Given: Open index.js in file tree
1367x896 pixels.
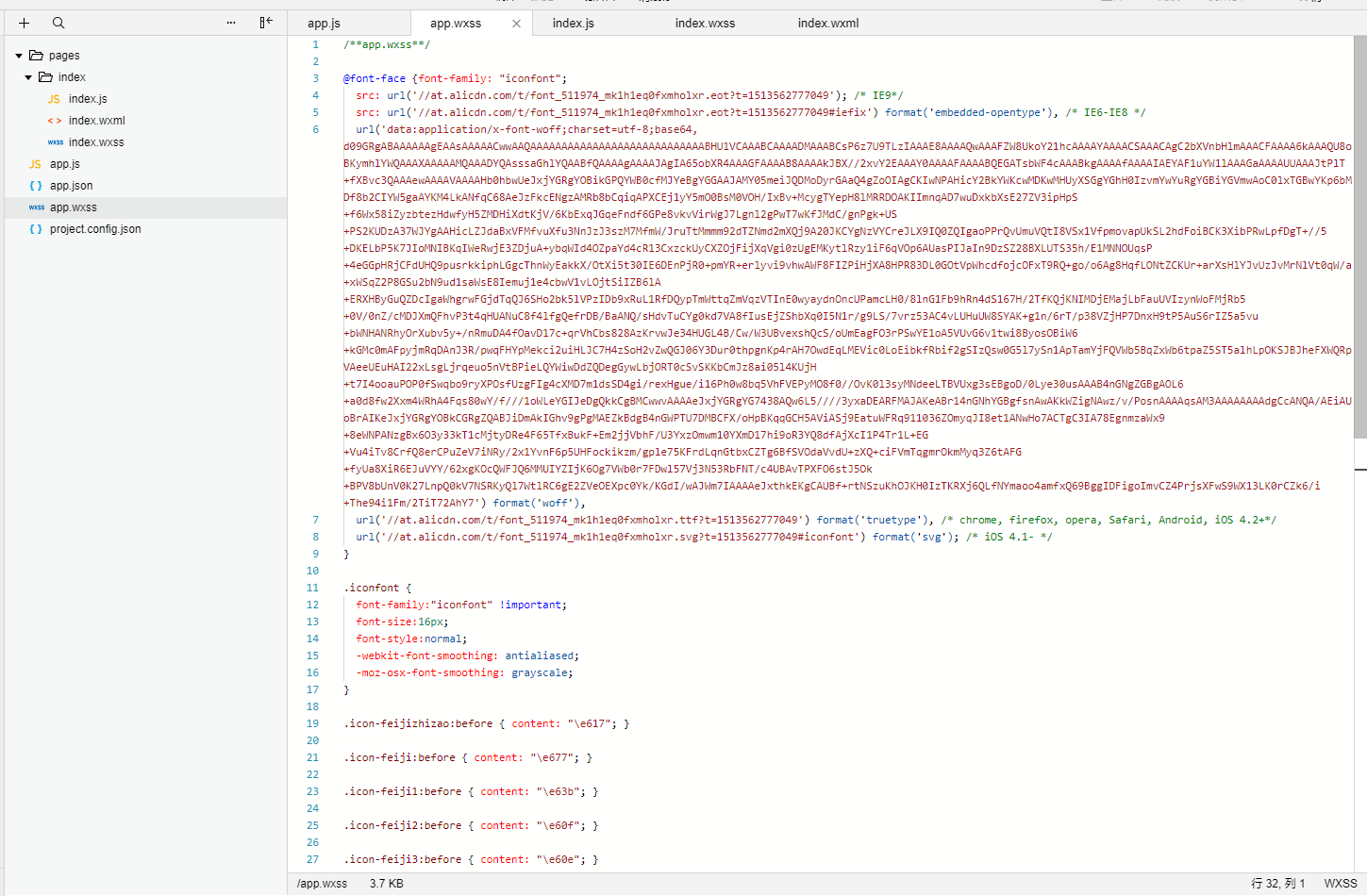Looking at the screenshot, I should click(x=88, y=99).
